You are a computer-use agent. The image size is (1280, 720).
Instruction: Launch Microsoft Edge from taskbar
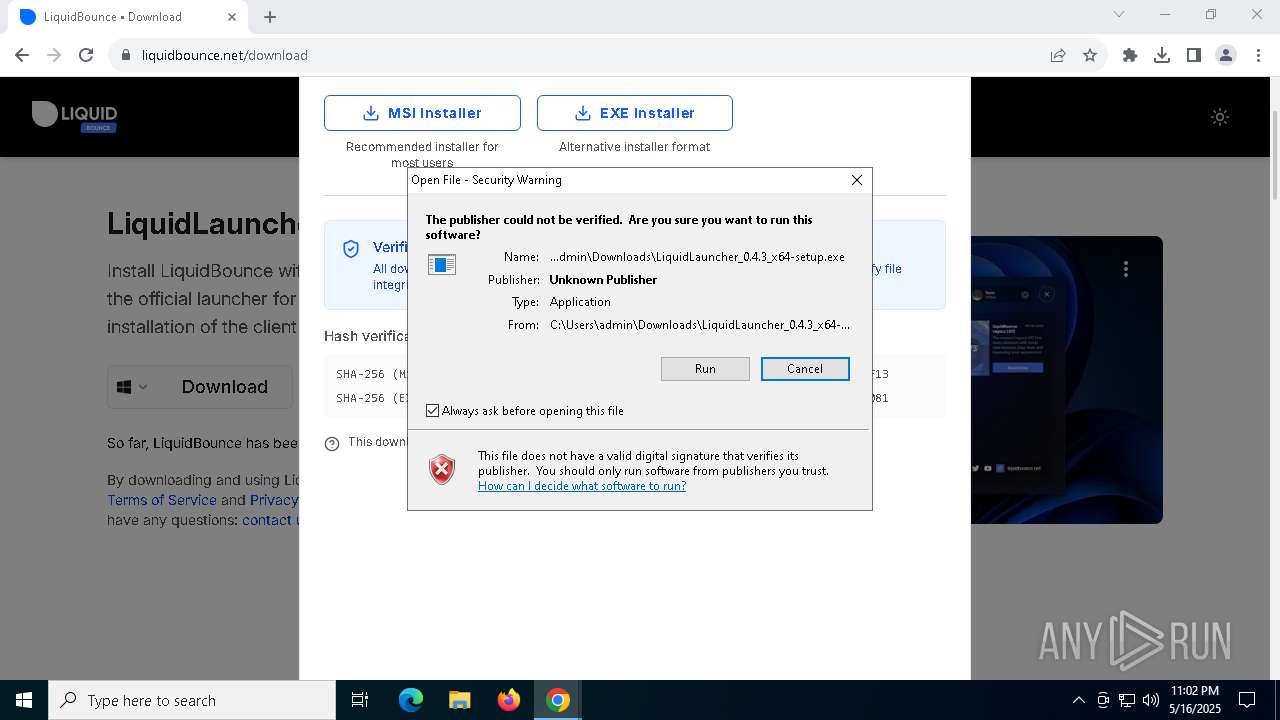(411, 700)
